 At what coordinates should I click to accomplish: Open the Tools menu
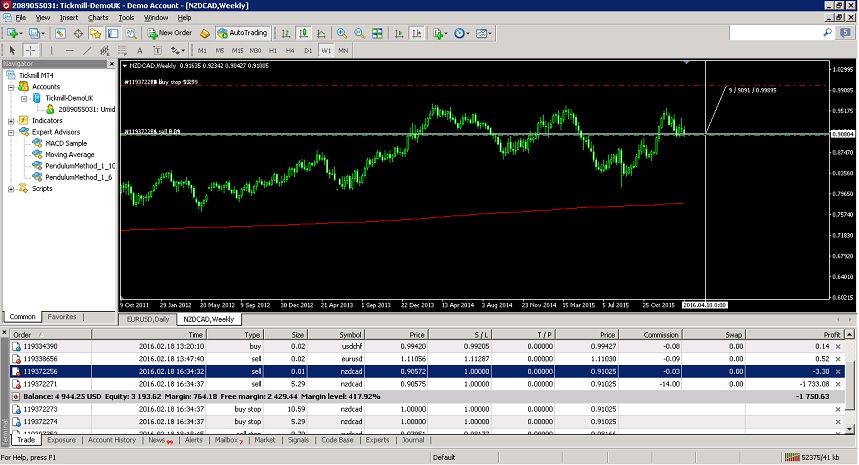coord(126,18)
